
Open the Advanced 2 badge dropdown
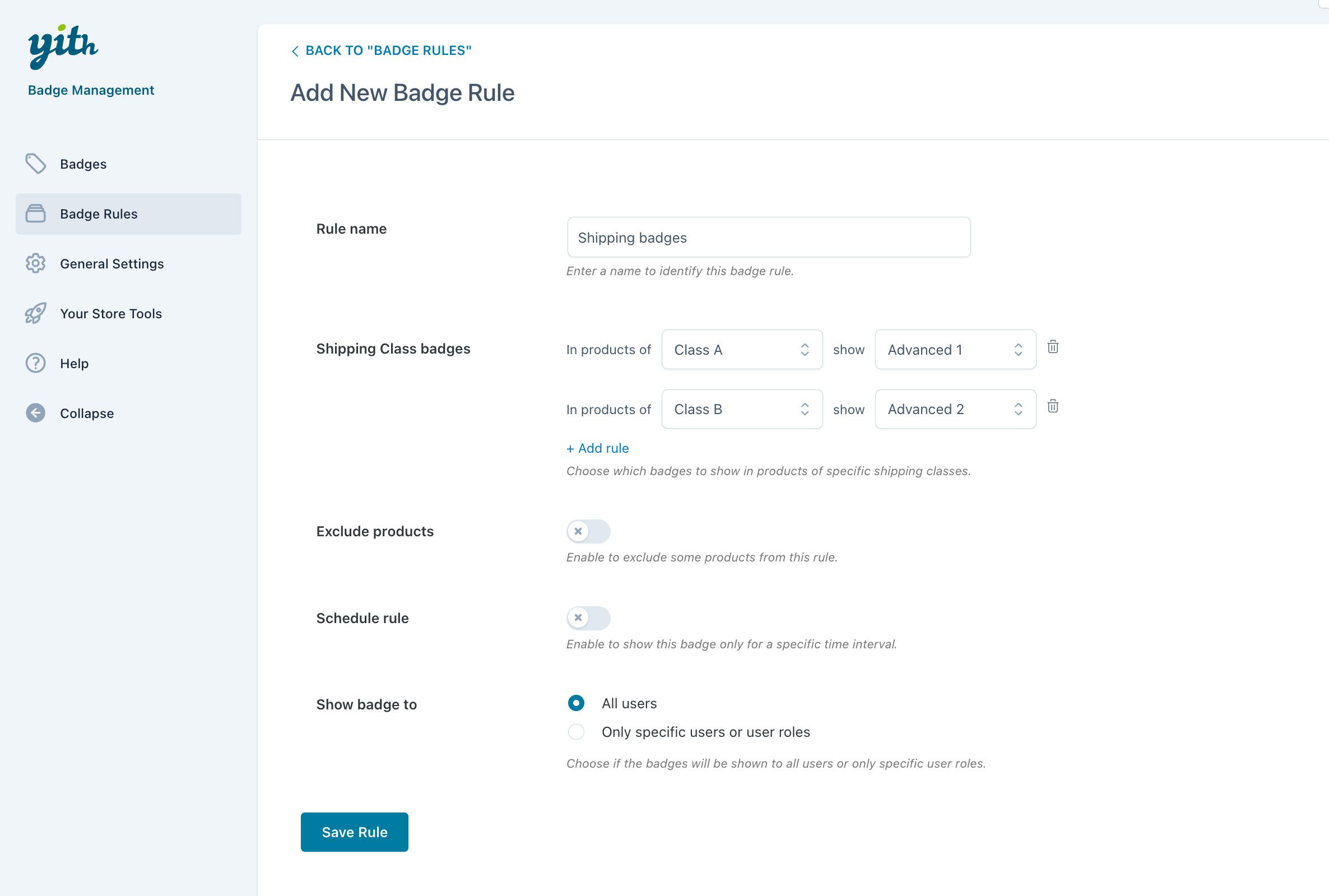[x=955, y=409]
